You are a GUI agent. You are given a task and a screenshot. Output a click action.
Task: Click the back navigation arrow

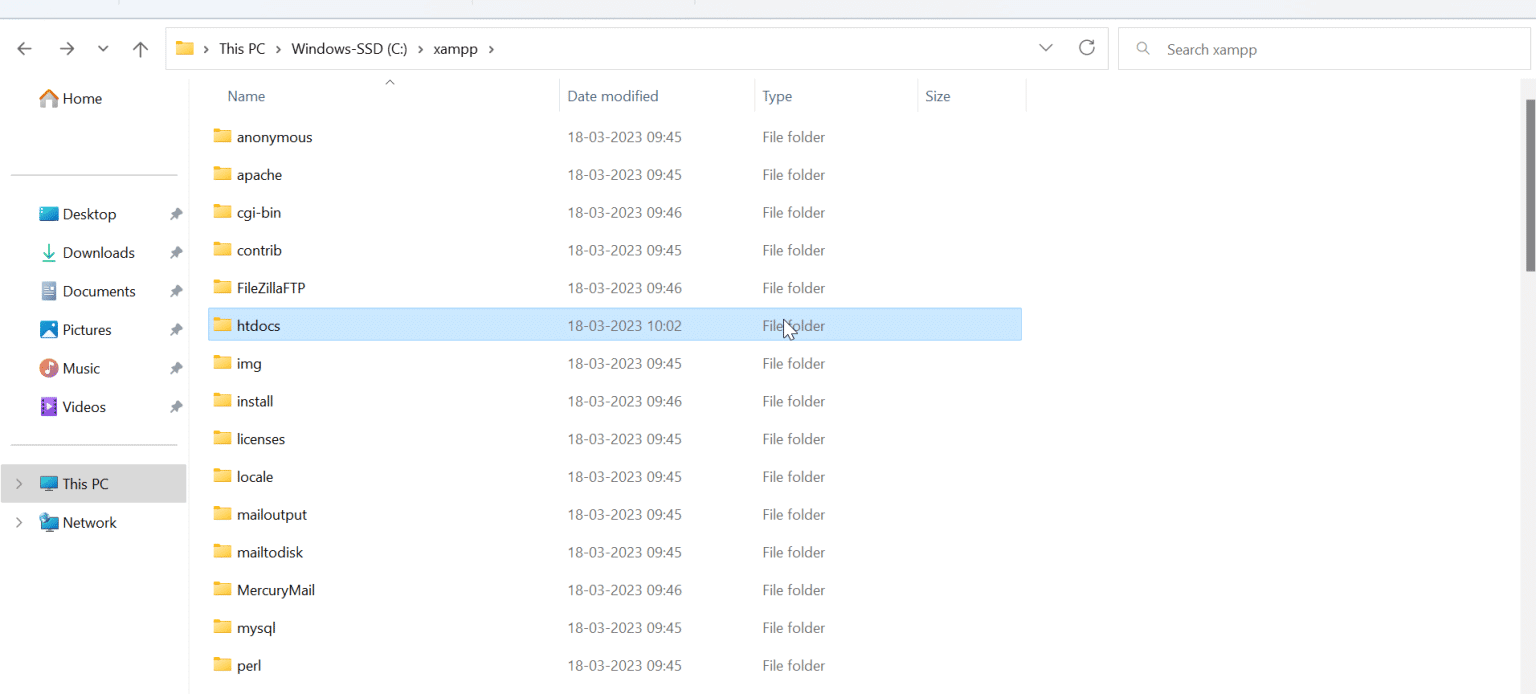click(24, 48)
